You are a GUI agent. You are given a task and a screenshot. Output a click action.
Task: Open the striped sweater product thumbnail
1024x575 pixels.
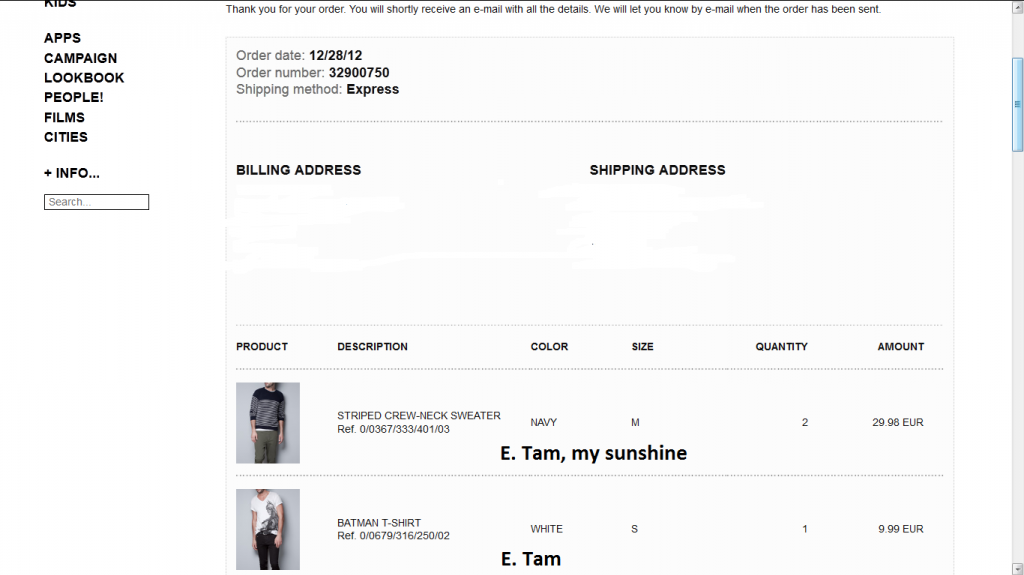click(268, 423)
